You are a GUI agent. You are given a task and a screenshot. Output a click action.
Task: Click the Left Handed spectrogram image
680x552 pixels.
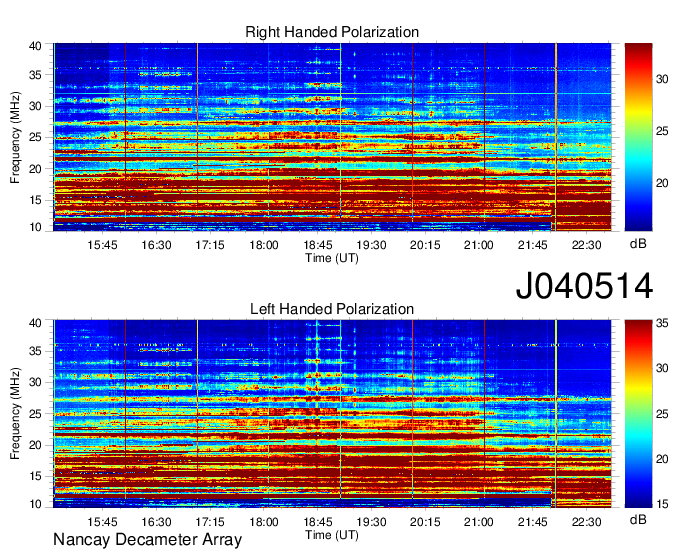click(x=332, y=414)
